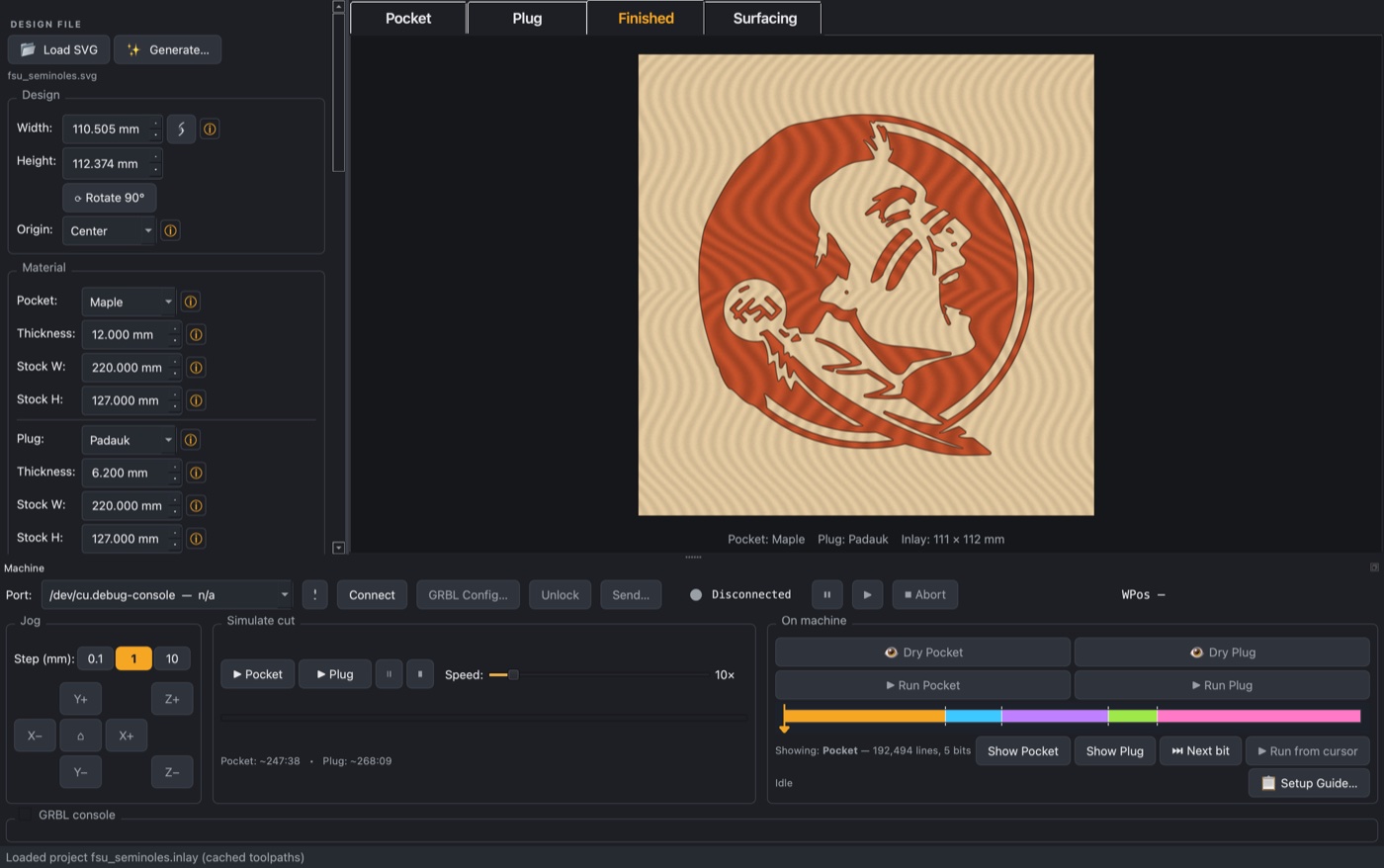Click the info icon beside Plug material
This screenshot has width=1384, height=868.
pos(191,440)
